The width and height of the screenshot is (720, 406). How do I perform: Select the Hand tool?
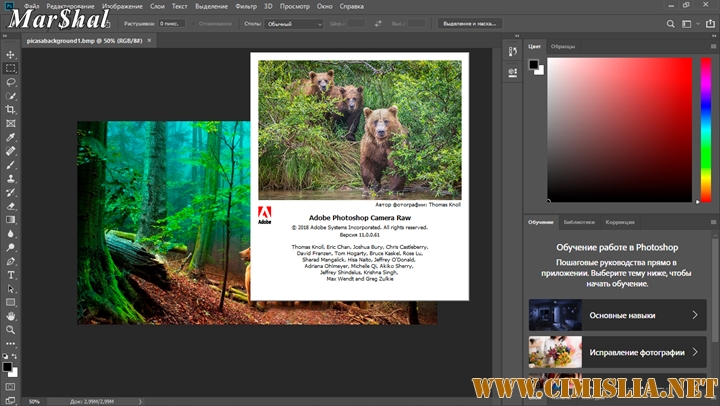pos(11,315)
